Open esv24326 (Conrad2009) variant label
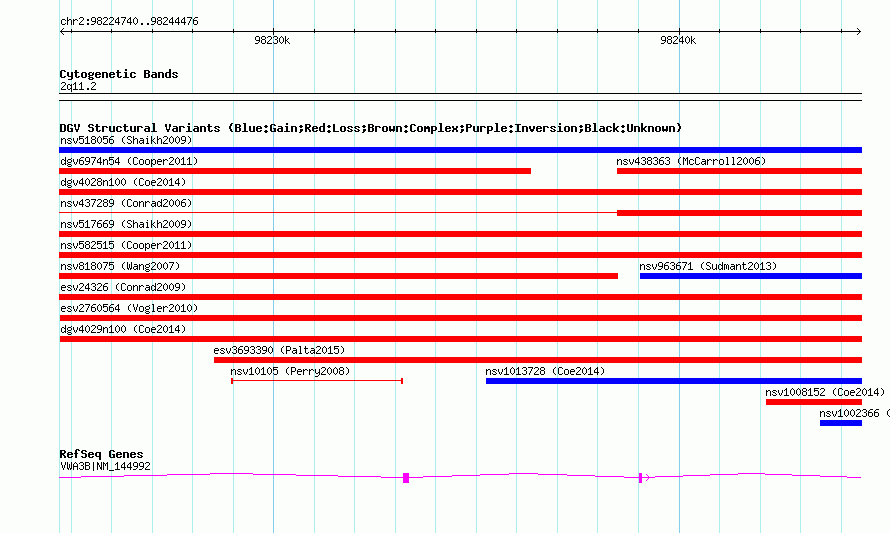This screenshot has width=890, height=533. click(123, 287)
